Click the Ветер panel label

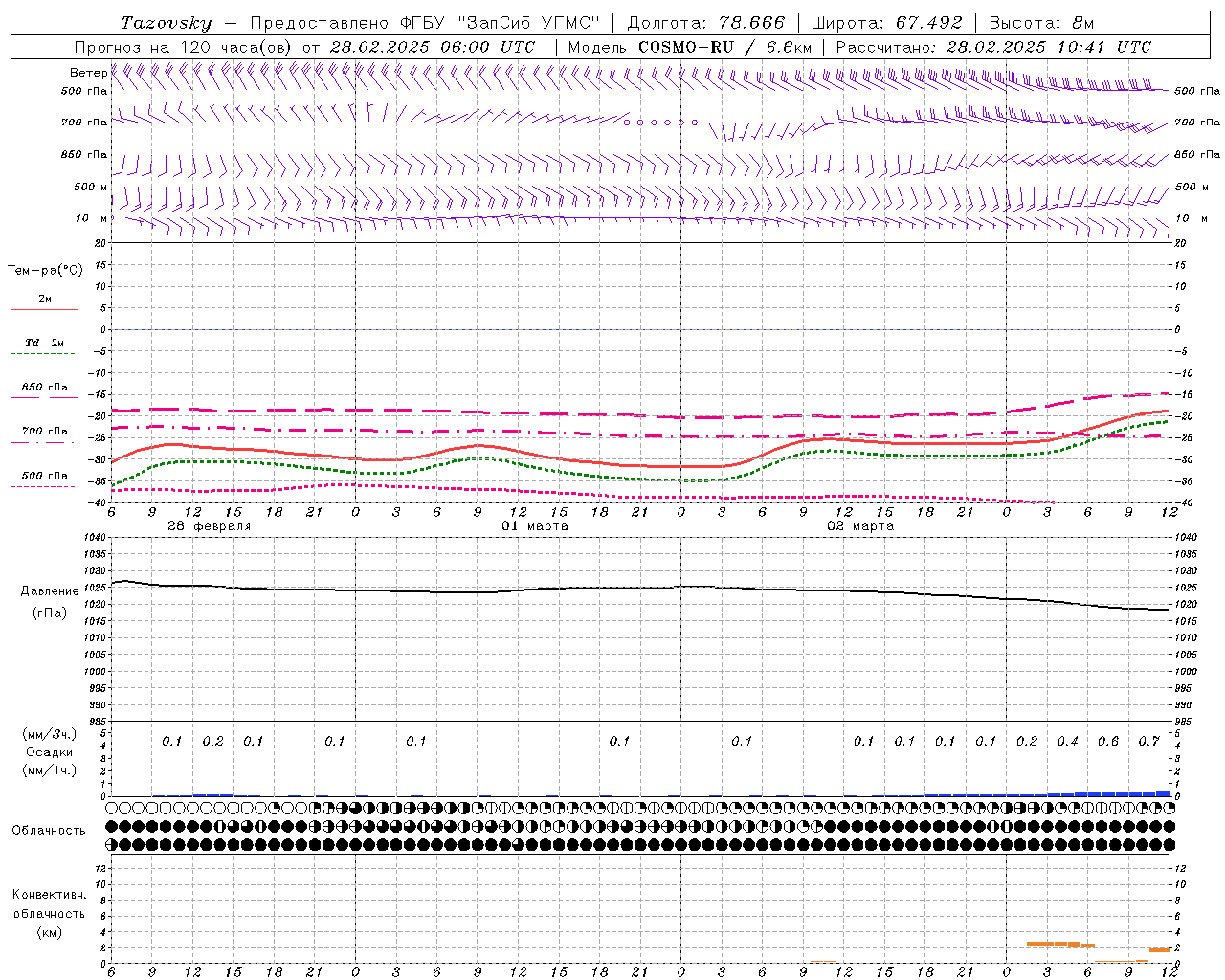tap(88, 73)
